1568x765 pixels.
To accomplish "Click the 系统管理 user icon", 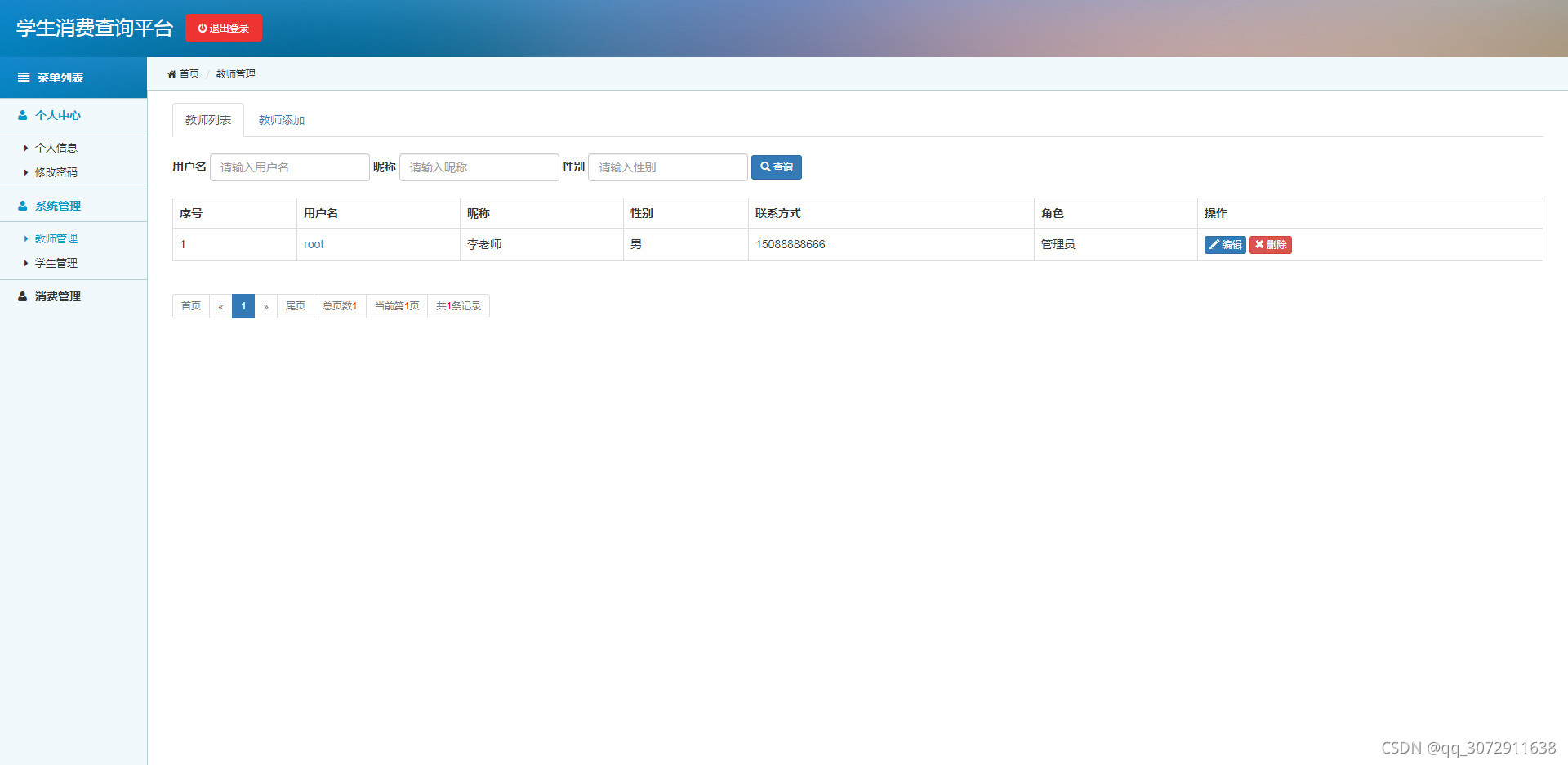I will pyautogui.click(x=23, y=206).
